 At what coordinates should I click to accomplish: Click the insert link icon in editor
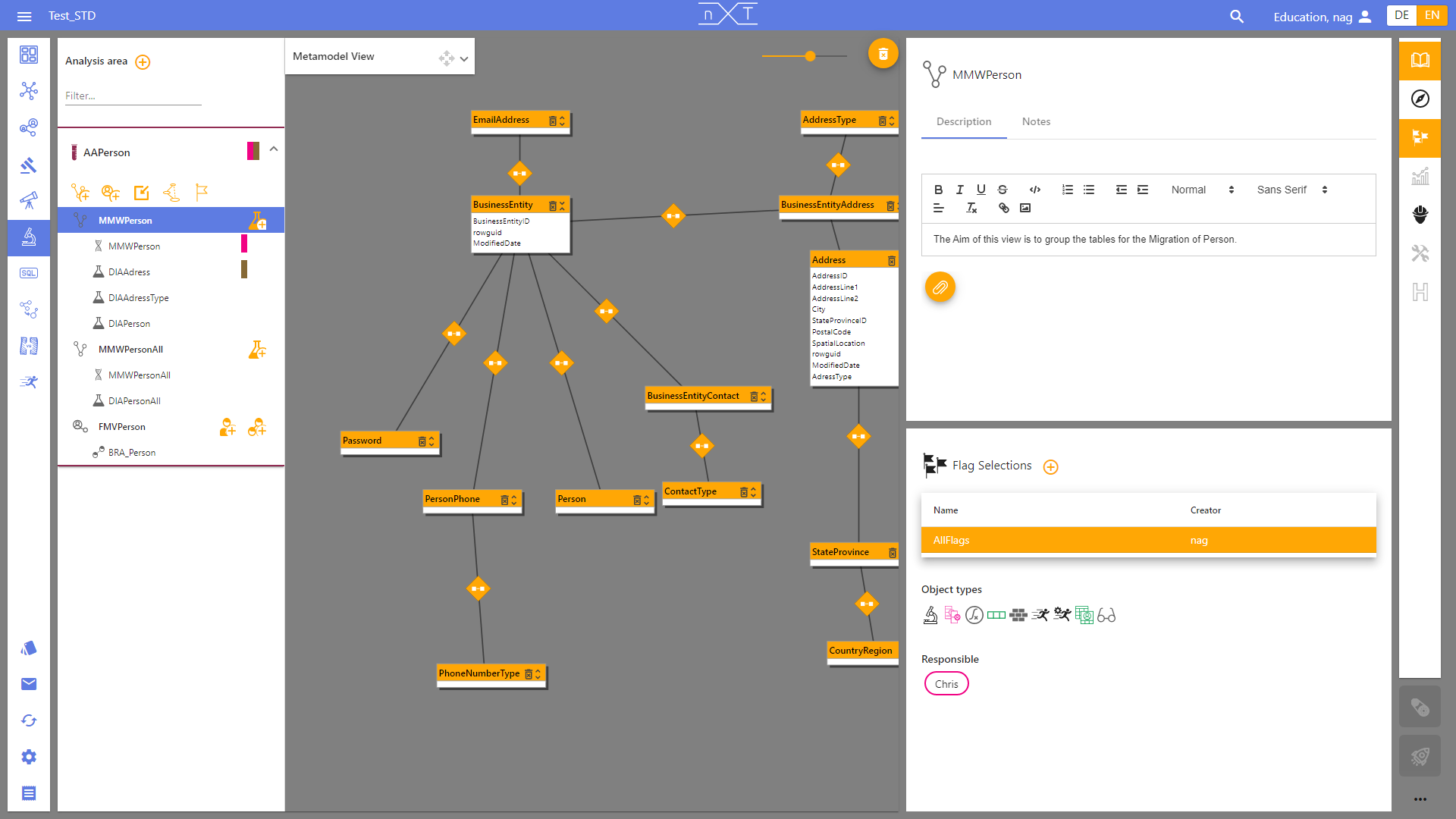click(1003, 208)
